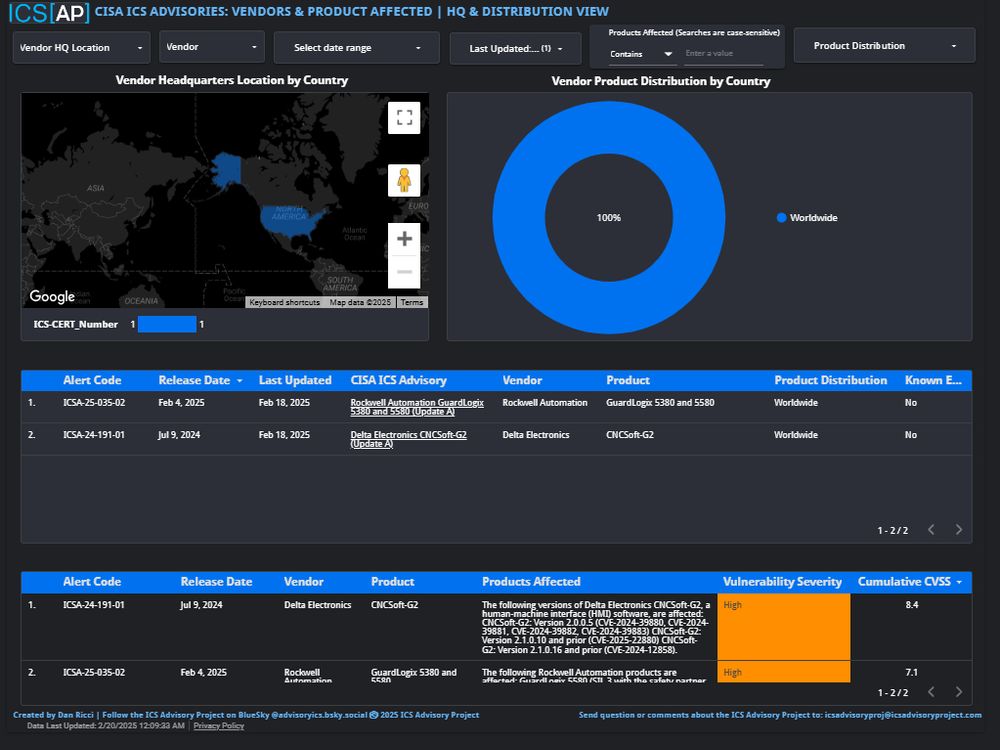Image resolution: width=1000 pixels, height=750 pixels.
Task: Click the Vendor header in top table
Action: [x=522, y=380]
